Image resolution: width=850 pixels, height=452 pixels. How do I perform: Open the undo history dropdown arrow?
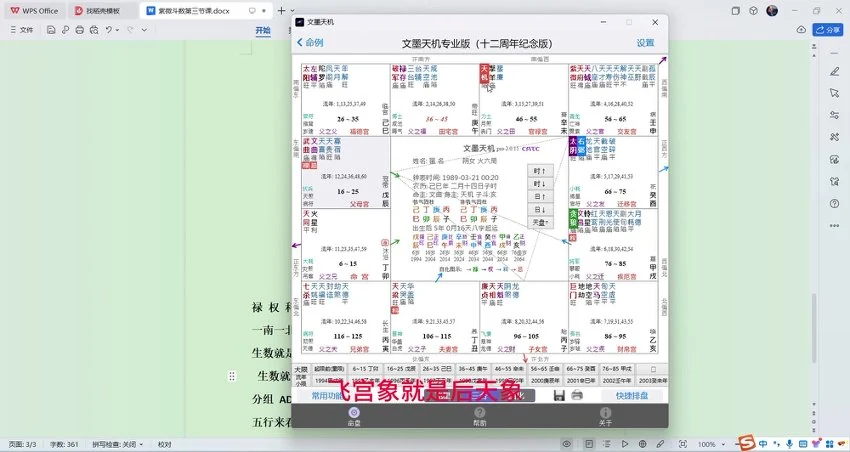(117, 30)
